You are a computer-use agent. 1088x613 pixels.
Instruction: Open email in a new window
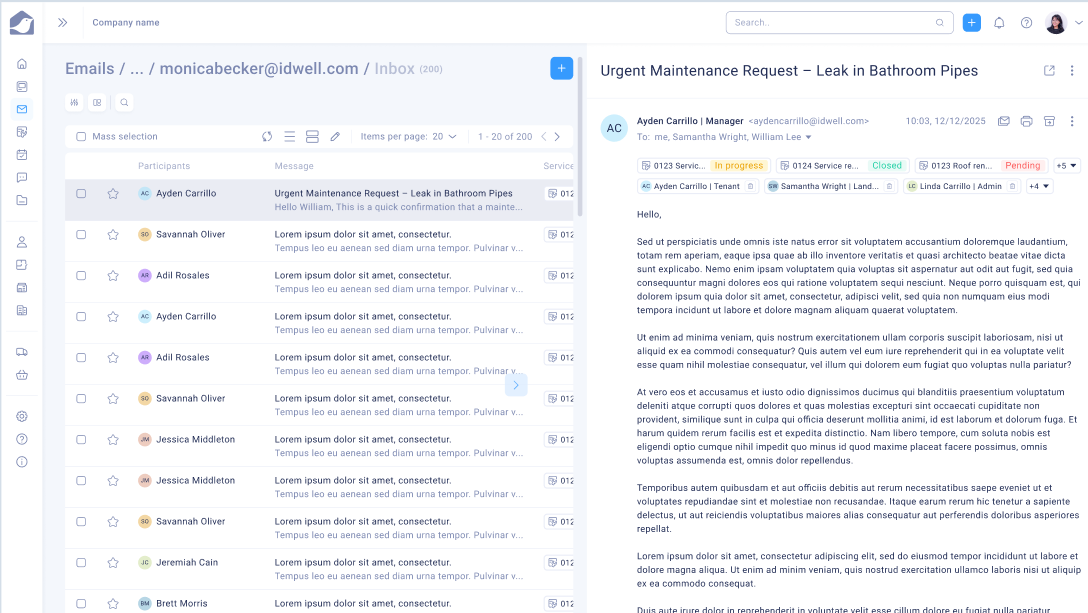point(1049,71)
